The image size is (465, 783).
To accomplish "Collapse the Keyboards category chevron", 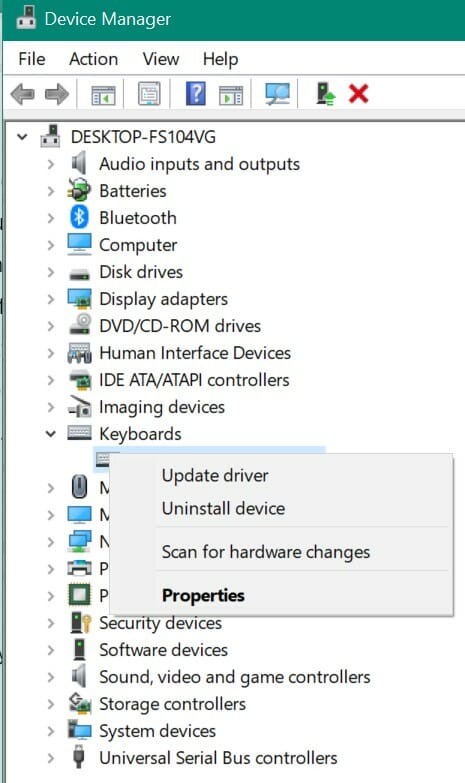I will pos(50,433).
